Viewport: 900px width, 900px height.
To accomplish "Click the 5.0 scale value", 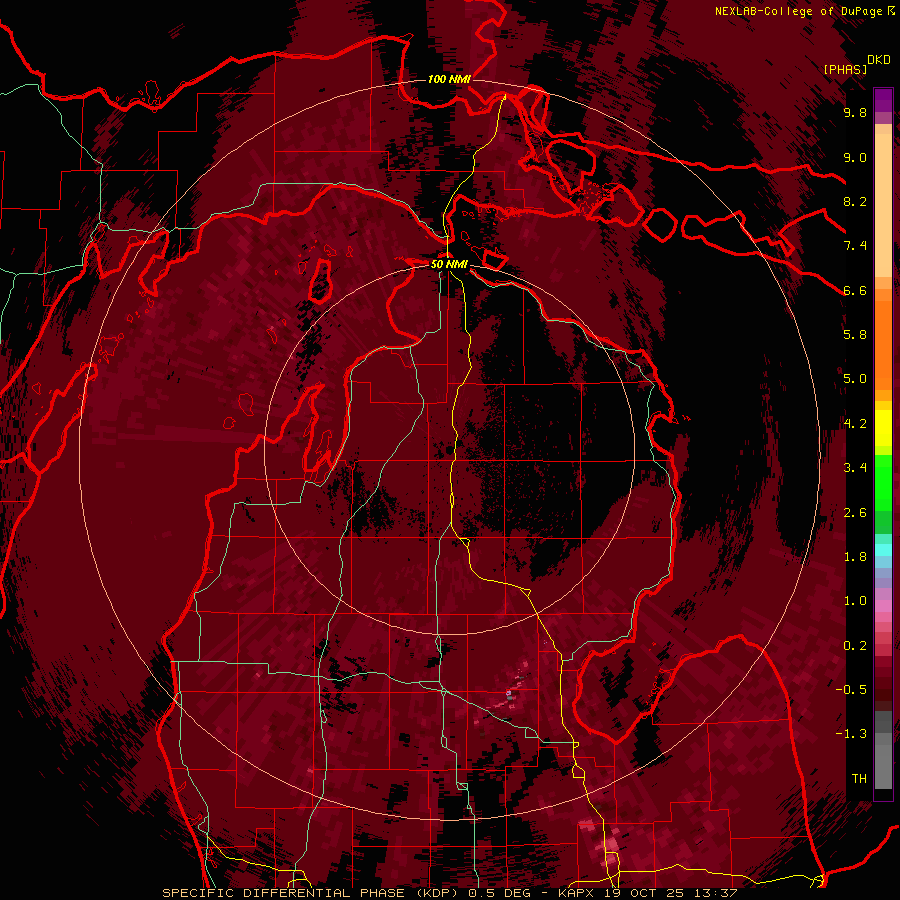I will (855, 379).
